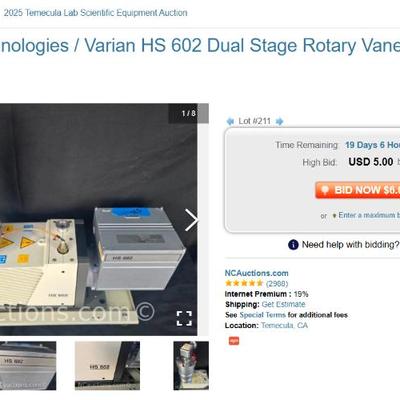The height and width of the screenshot is (400, 400).
Task: Click the orange tag icon below location
Action: click(x=234, y=341)
